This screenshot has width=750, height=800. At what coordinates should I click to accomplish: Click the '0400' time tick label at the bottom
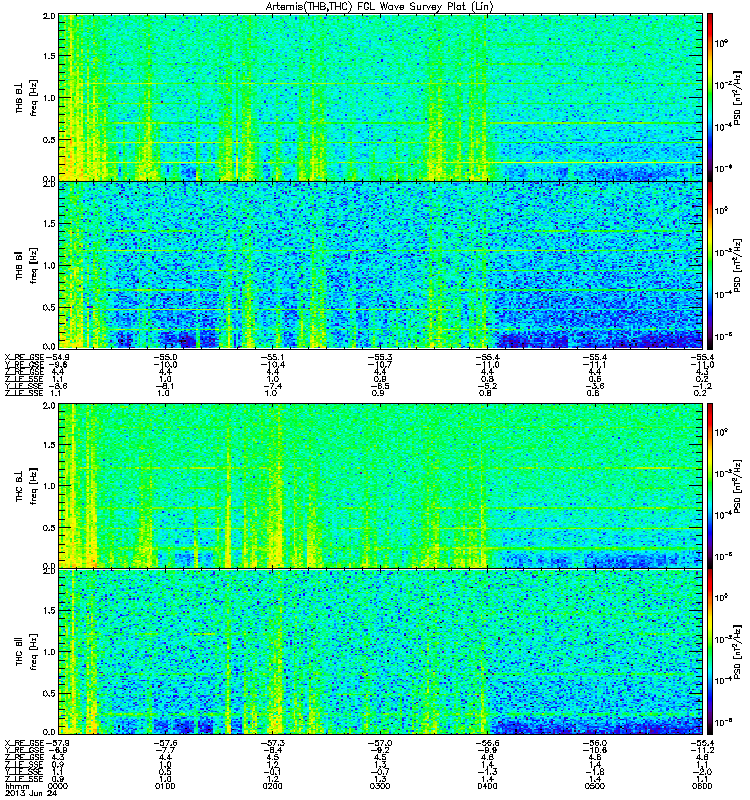pos(487,786)
